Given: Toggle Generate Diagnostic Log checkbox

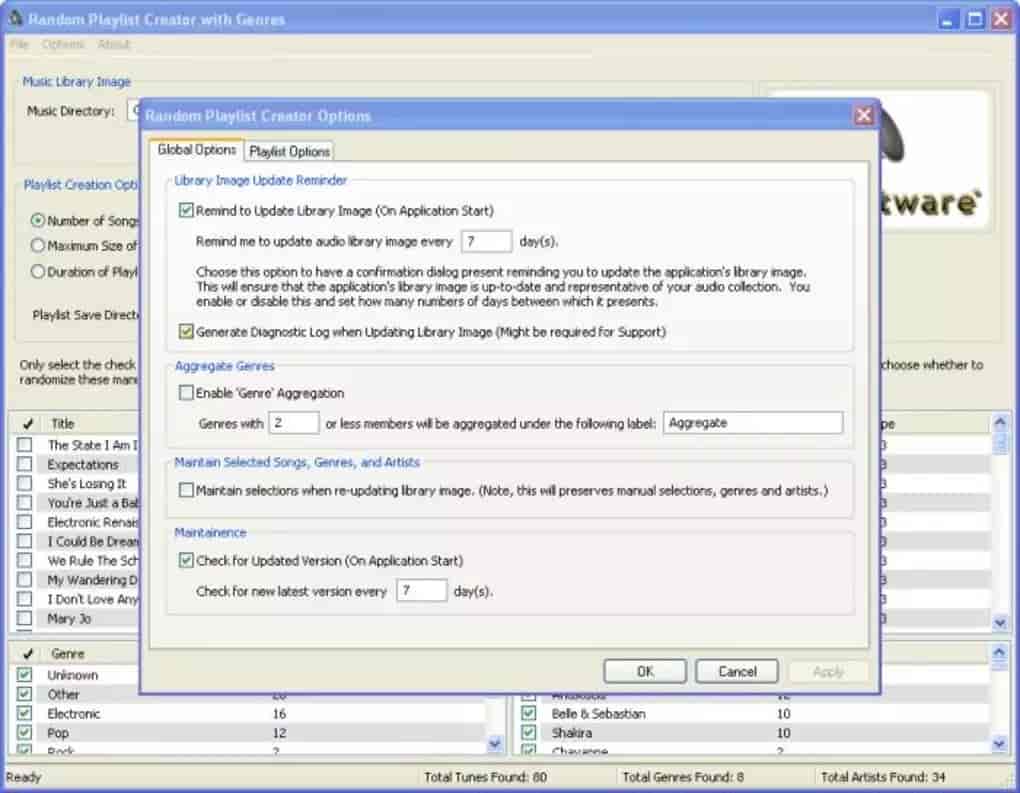Looking at the screenshot, I should pos(186,331).
